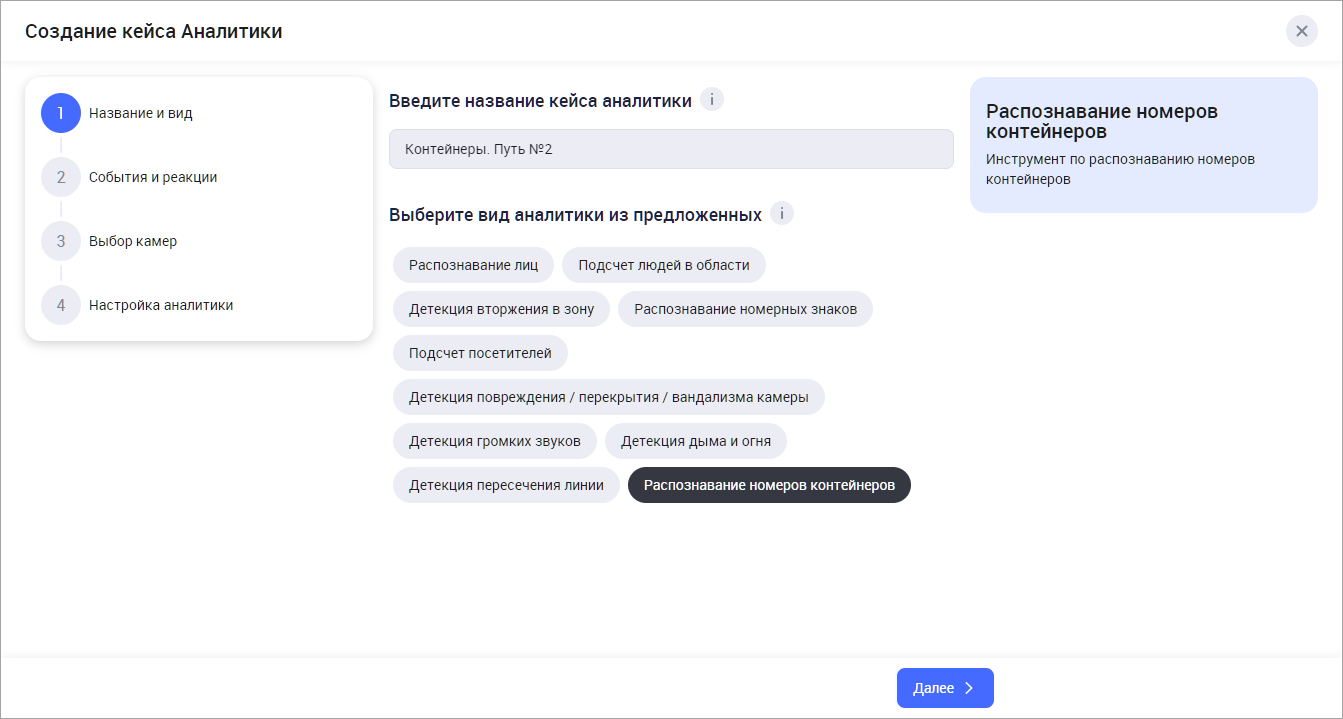Click info icon beside analytics type heading
The image size is (1343, 719).
click(x=781, y=214)
